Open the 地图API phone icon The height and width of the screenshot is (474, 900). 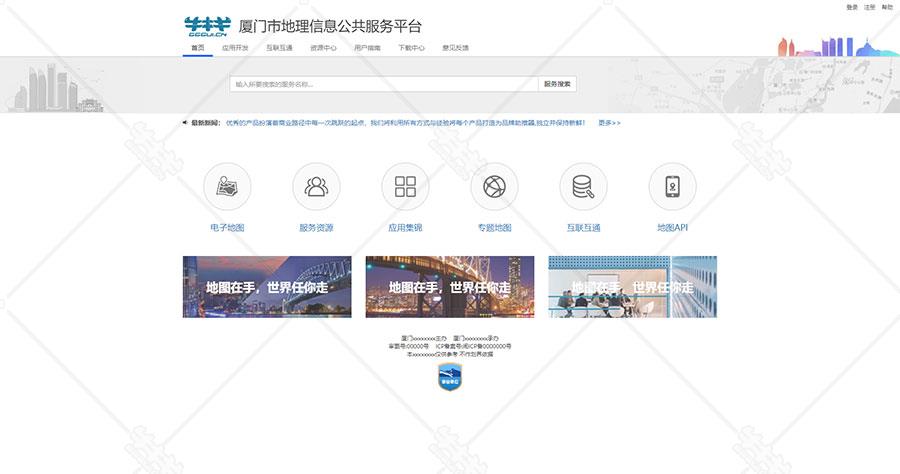pos(672,187)
